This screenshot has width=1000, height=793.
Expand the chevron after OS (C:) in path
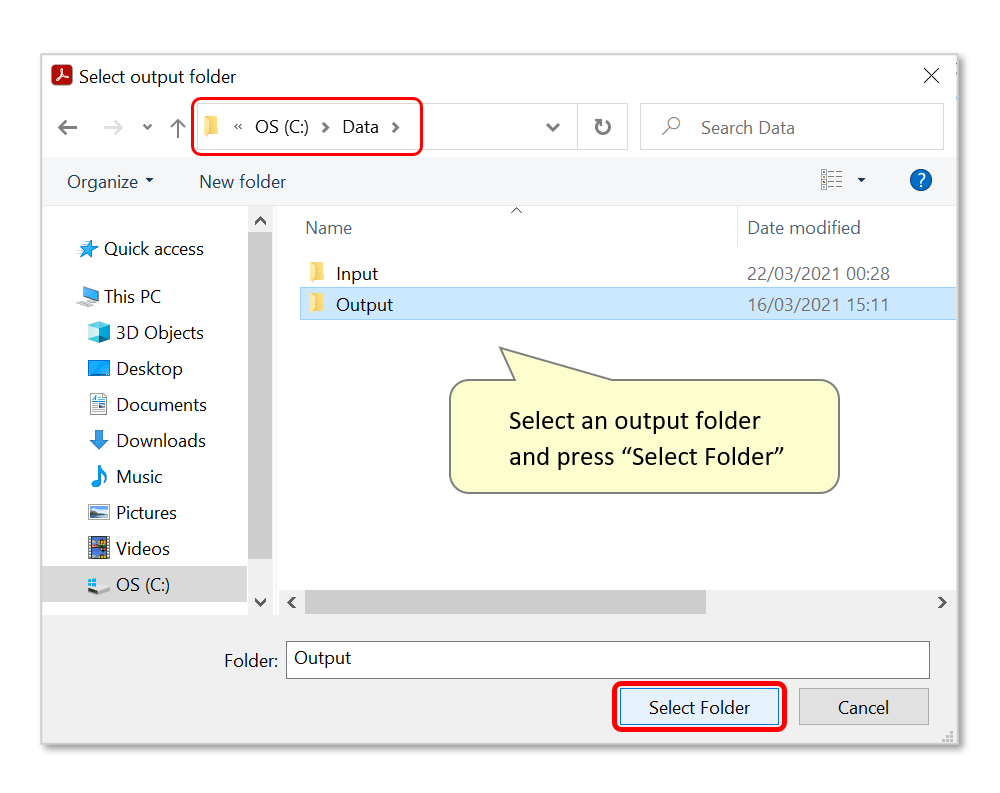coord(325,128)
